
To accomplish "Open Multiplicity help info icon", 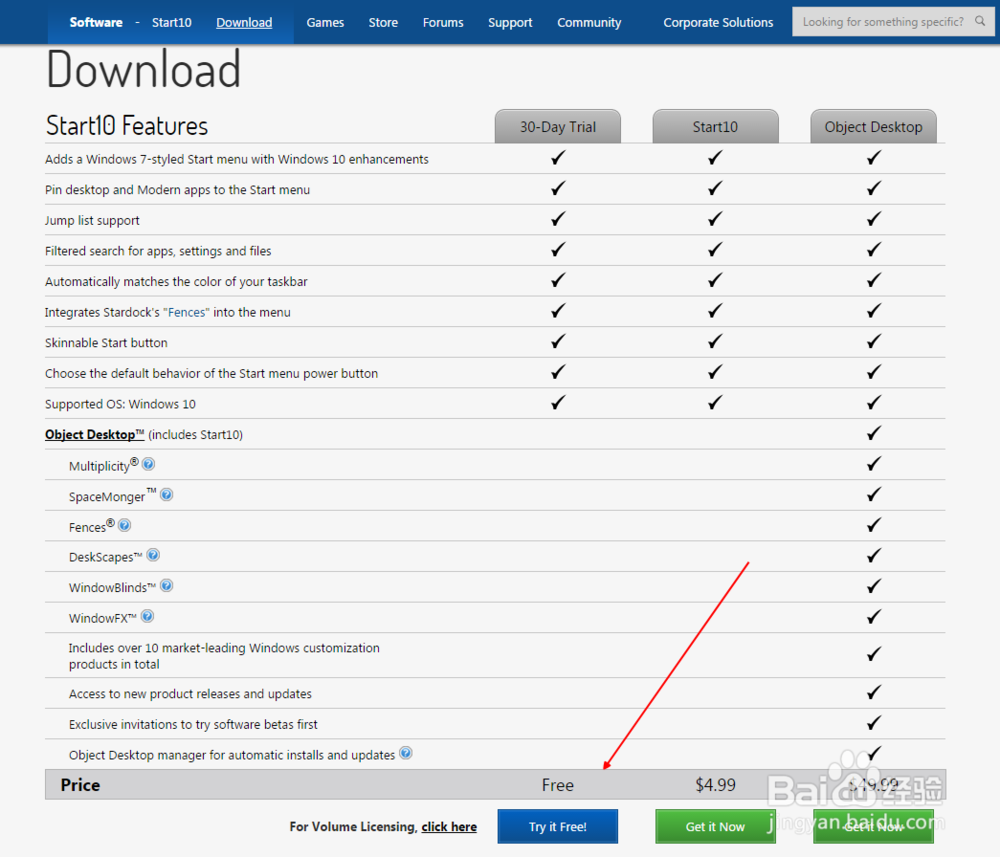I will point(149,464).
